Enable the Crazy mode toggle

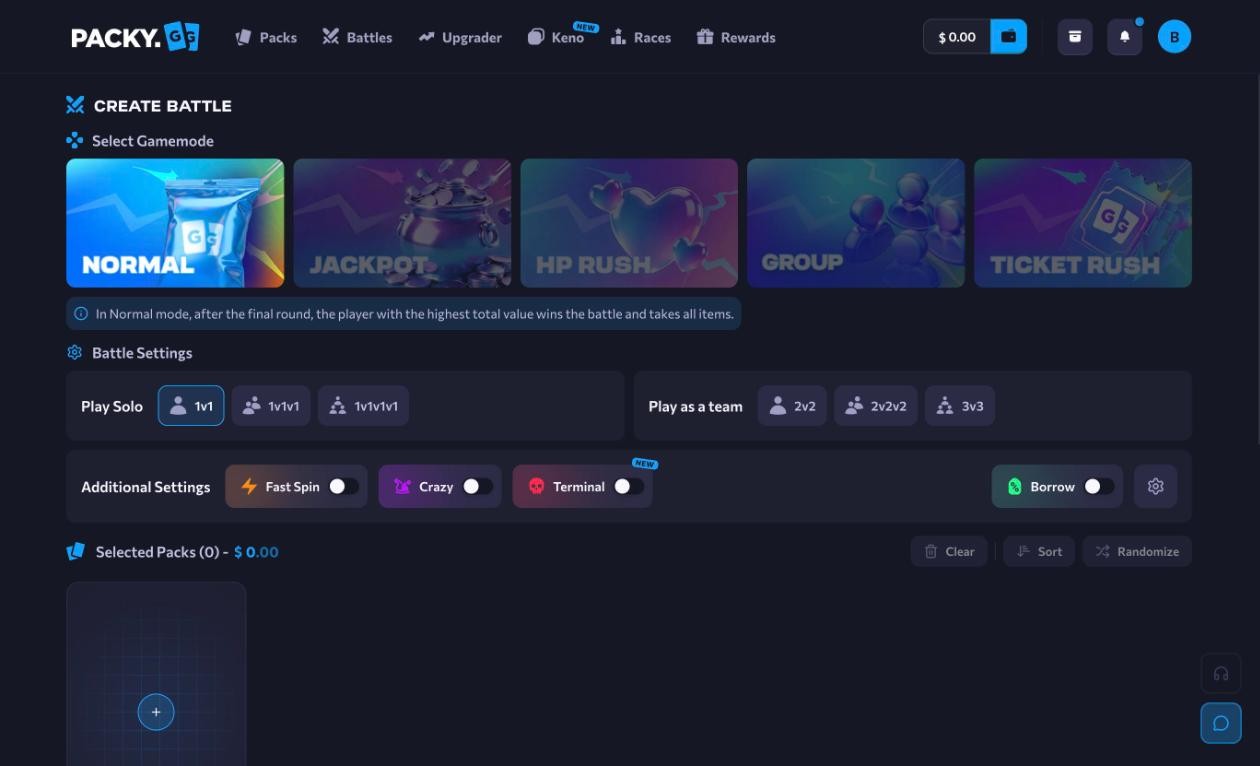pyautogui.click(x=478, y=486)
